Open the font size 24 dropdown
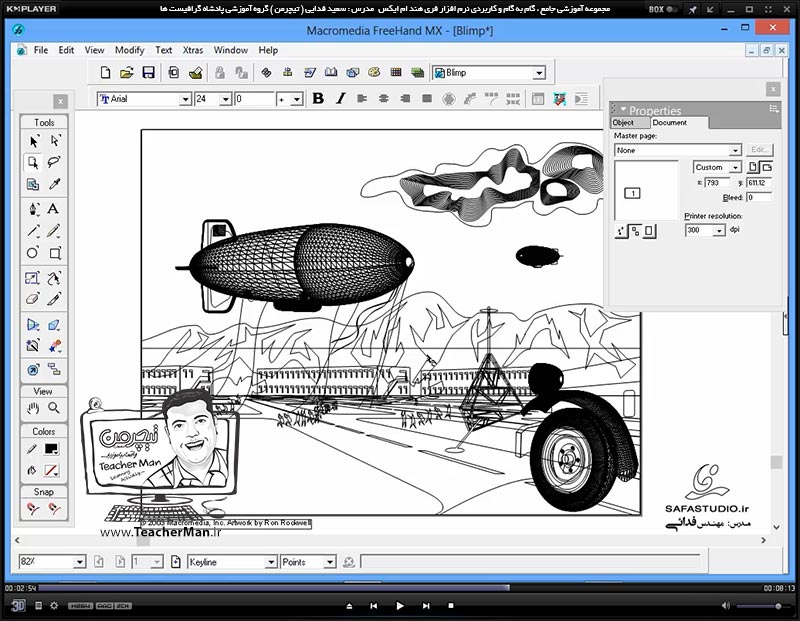This screenshot has width=800, height=621. click(x=226, y=99)
